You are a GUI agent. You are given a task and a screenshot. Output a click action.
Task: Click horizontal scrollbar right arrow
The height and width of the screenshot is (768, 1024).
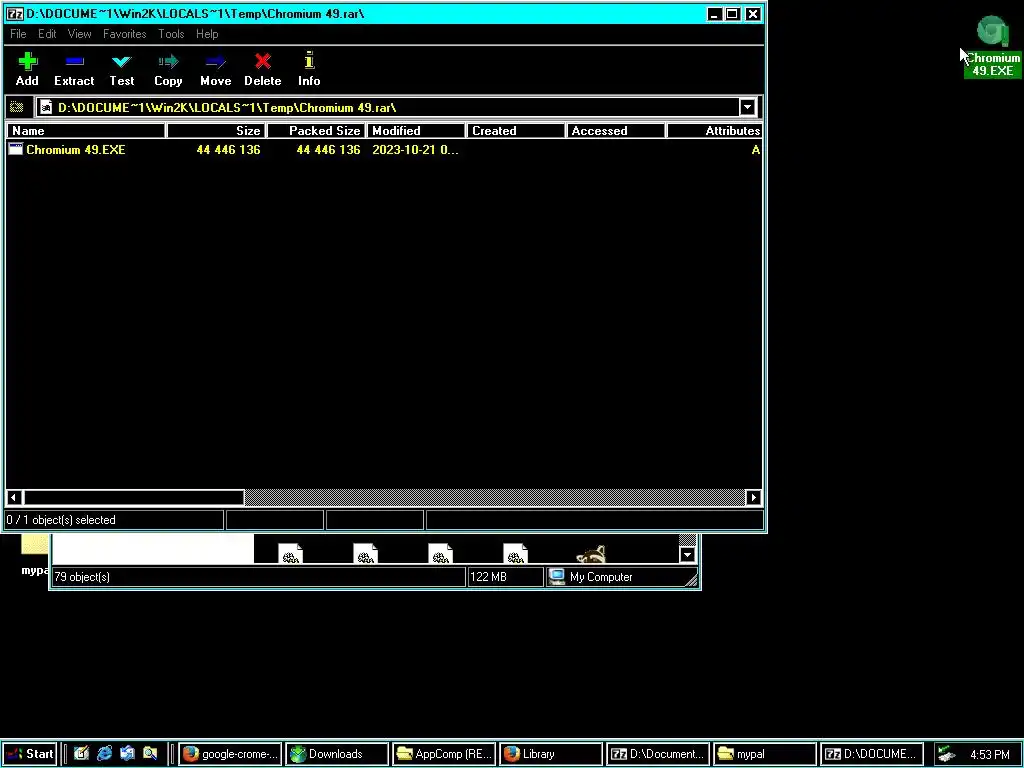click(x=754, y=498)
